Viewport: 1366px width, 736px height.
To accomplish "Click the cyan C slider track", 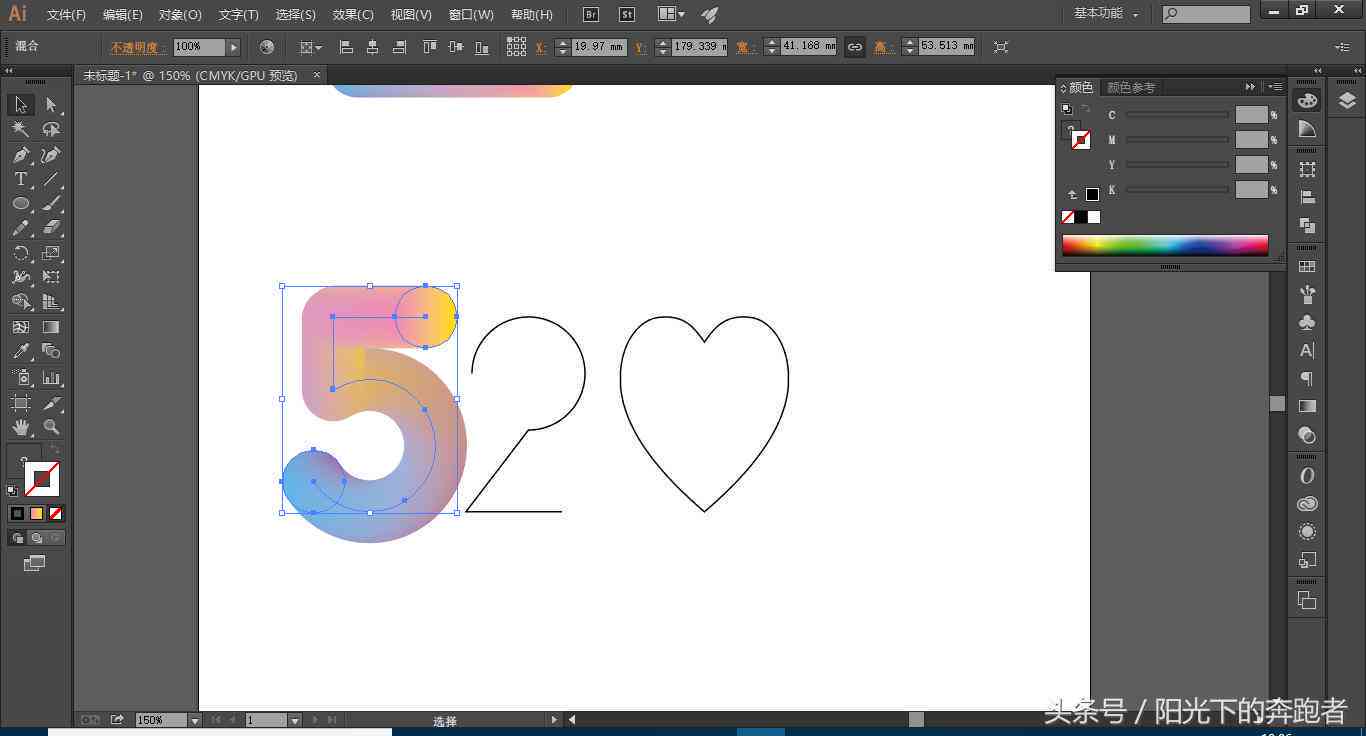I will (1177, 115).
